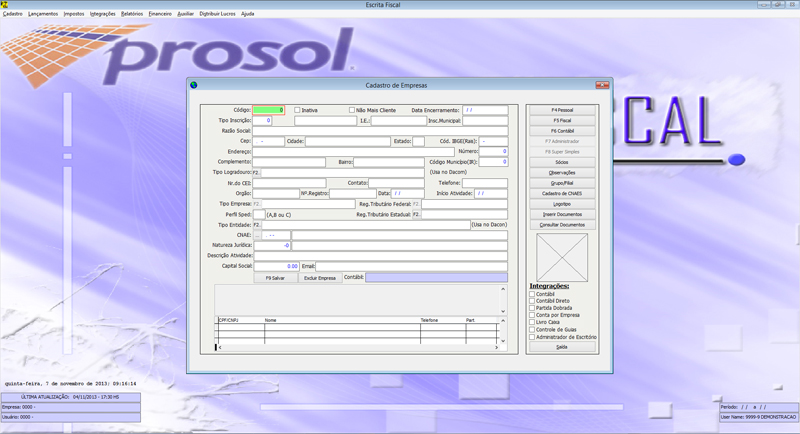800x434 pixels.
Task: Open the Impostos menu
Action: click(x=74, y=14)
